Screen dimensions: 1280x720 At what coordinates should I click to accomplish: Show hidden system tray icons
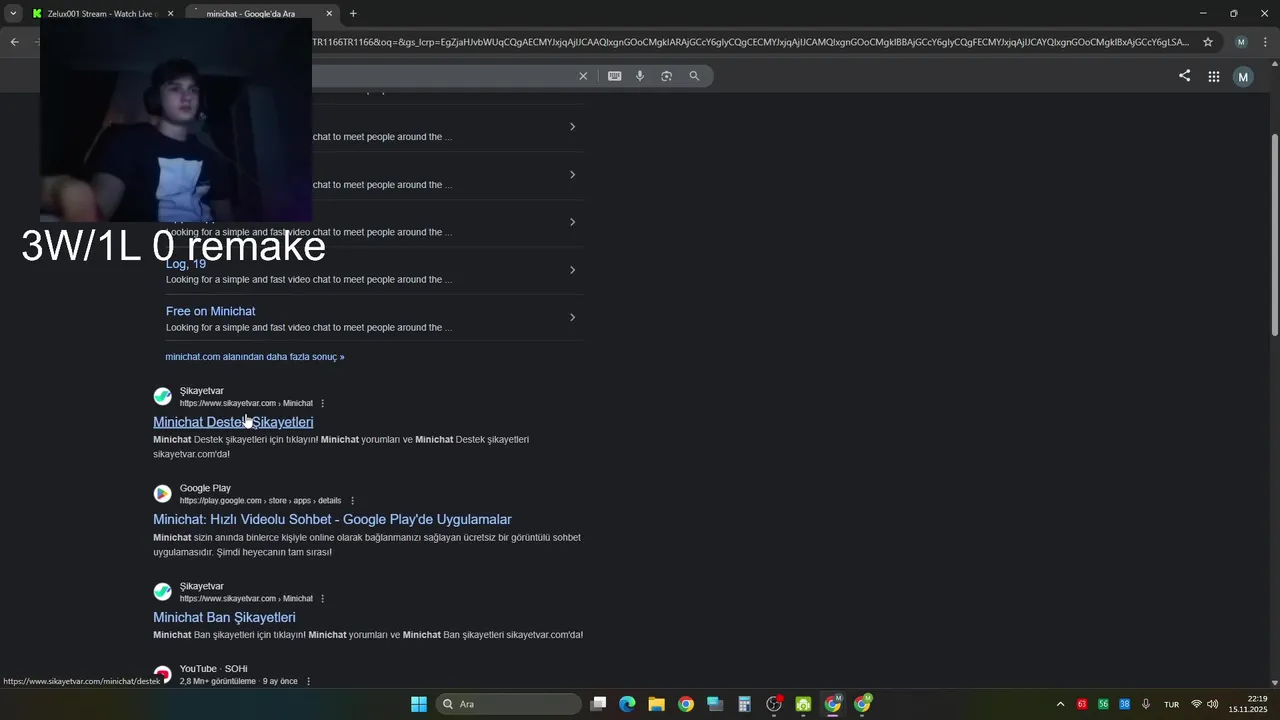click(1060, 704)
